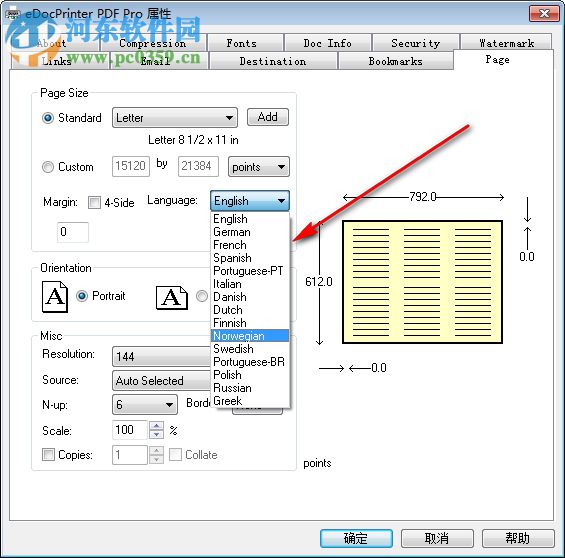This screenshot has width=565, height=558.
Task: Toggle the Collate checkbox
Action: 175,455
